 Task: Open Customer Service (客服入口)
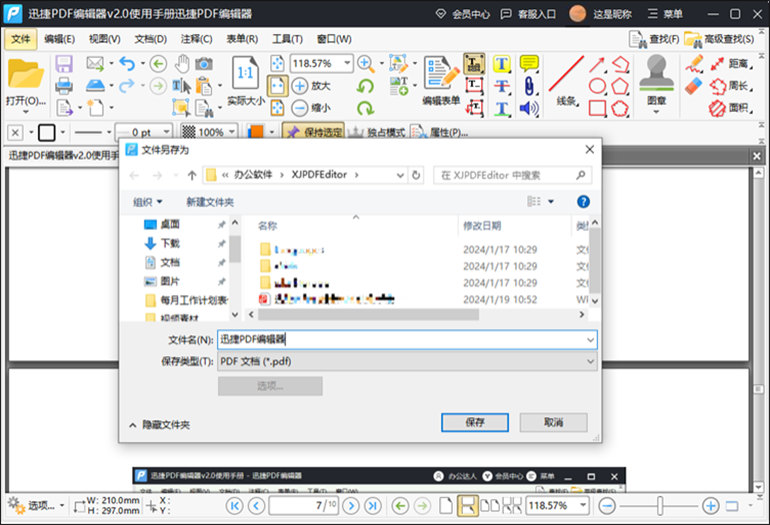[x=528, y=14]
